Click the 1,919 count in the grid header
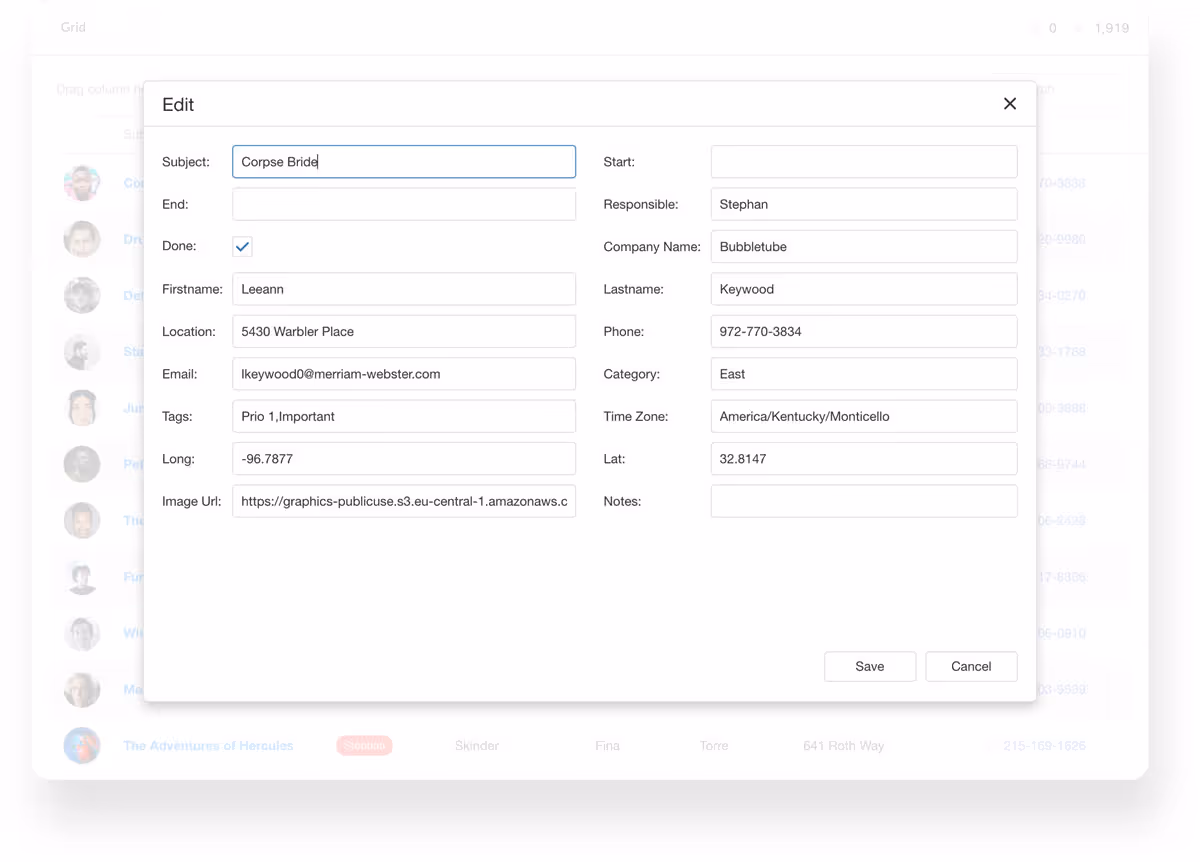Screen dimensions: 1200x862 (1111, 28)
